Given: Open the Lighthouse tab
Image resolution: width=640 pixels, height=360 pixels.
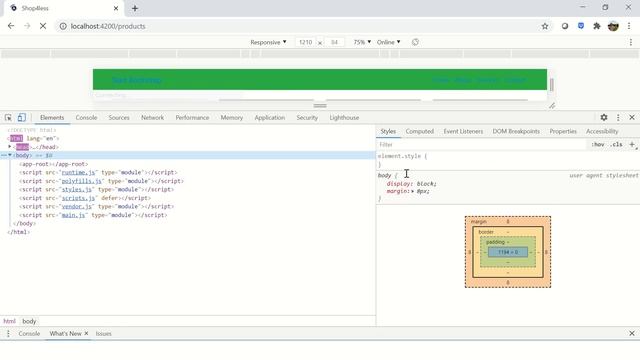Looking at the screenshot, I should coord(344,118).
